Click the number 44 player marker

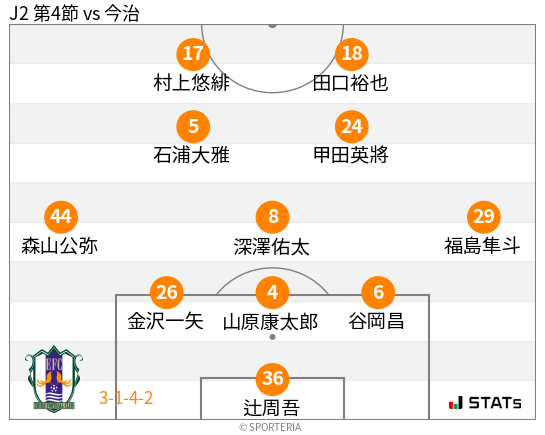[x=61, y=217]
